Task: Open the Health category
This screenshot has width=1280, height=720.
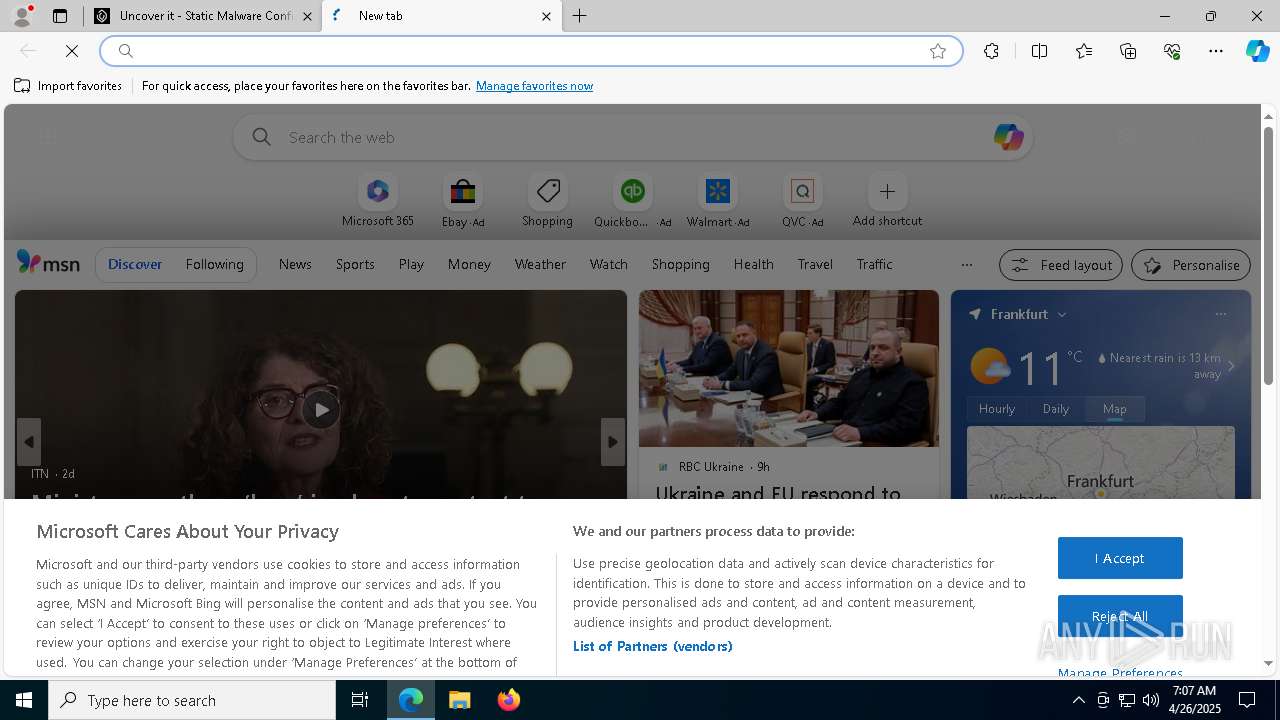Action: pyautogui.click(x=753, y=264)
